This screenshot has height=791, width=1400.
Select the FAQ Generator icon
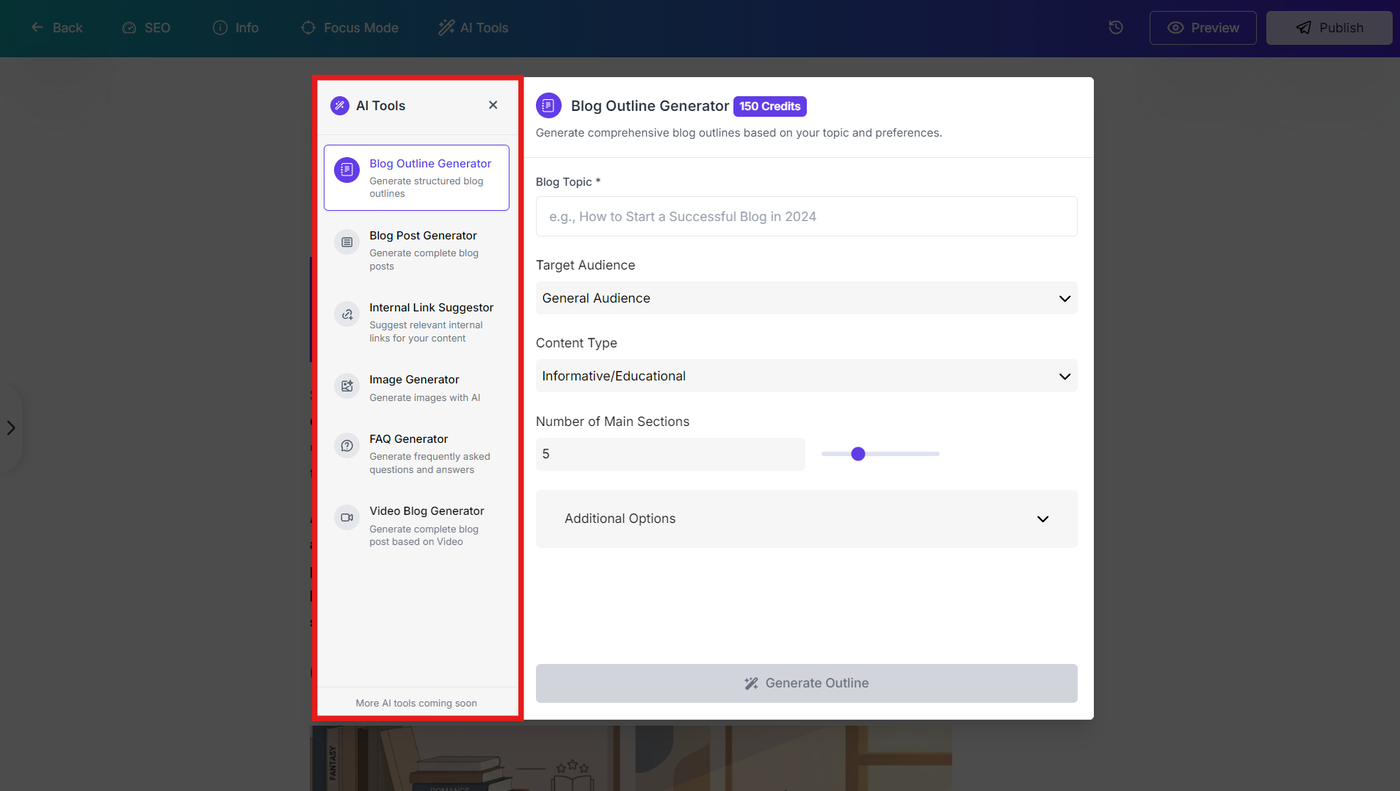(347, 446)
